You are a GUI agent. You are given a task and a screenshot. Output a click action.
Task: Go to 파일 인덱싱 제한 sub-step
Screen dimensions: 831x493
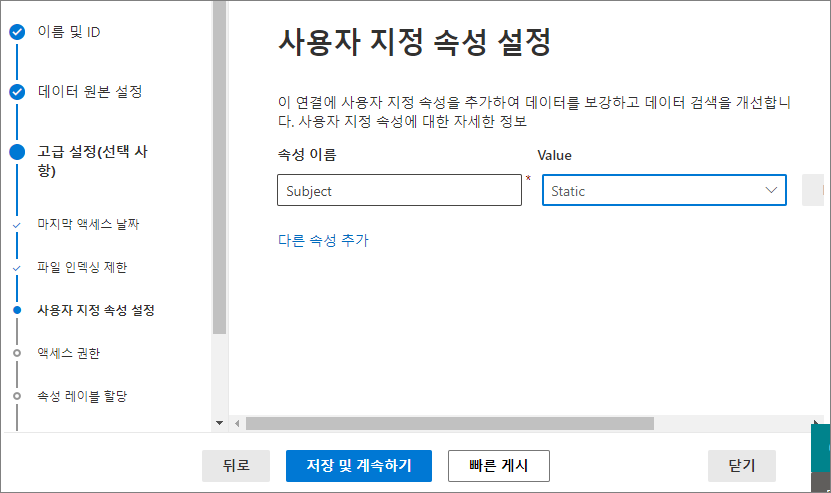(x=82, y=267)
